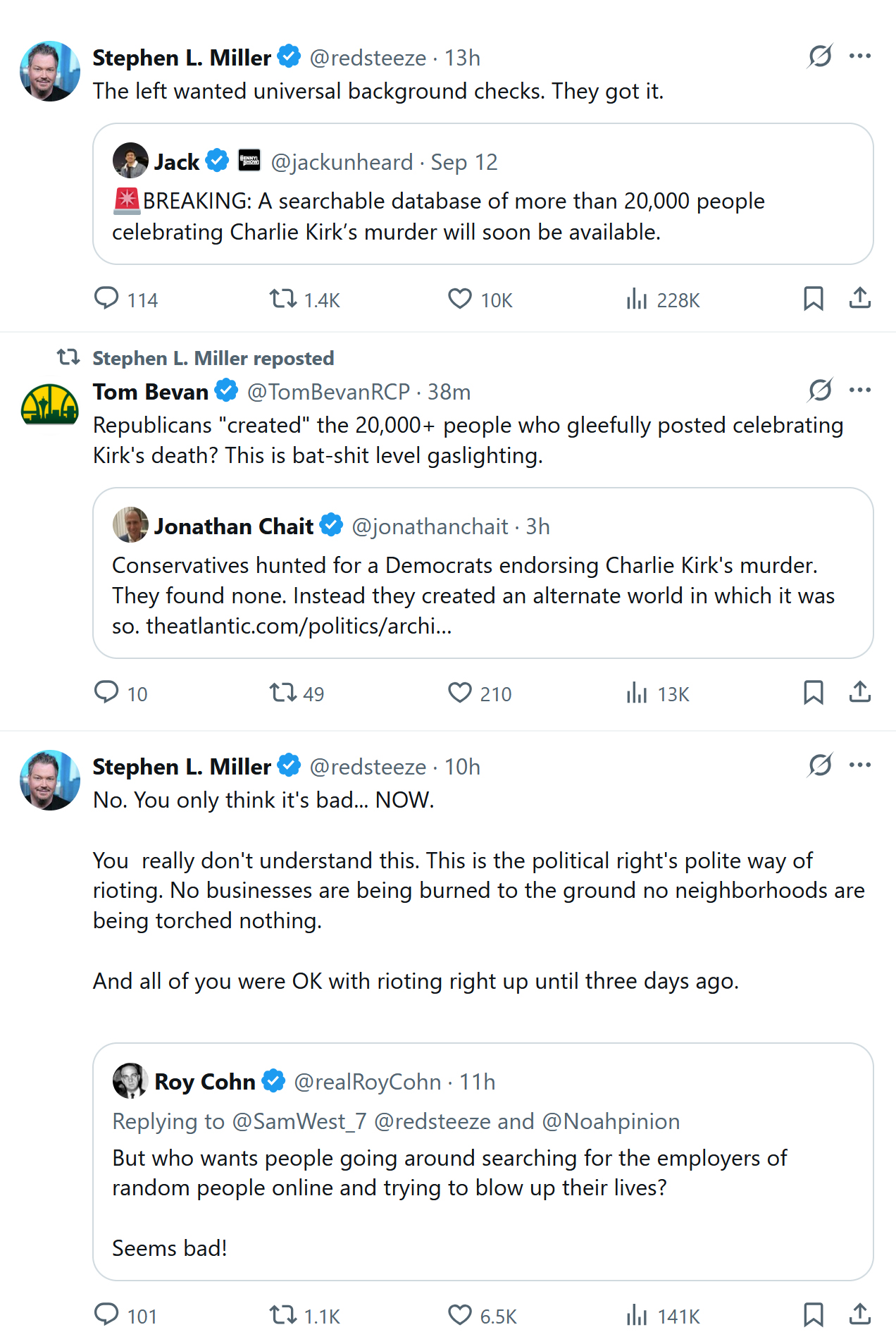This screenshot has width=896, height=1344.
Task: Open more options menu on first tweet
Action: pyautogui.click(x=859, y=56)
